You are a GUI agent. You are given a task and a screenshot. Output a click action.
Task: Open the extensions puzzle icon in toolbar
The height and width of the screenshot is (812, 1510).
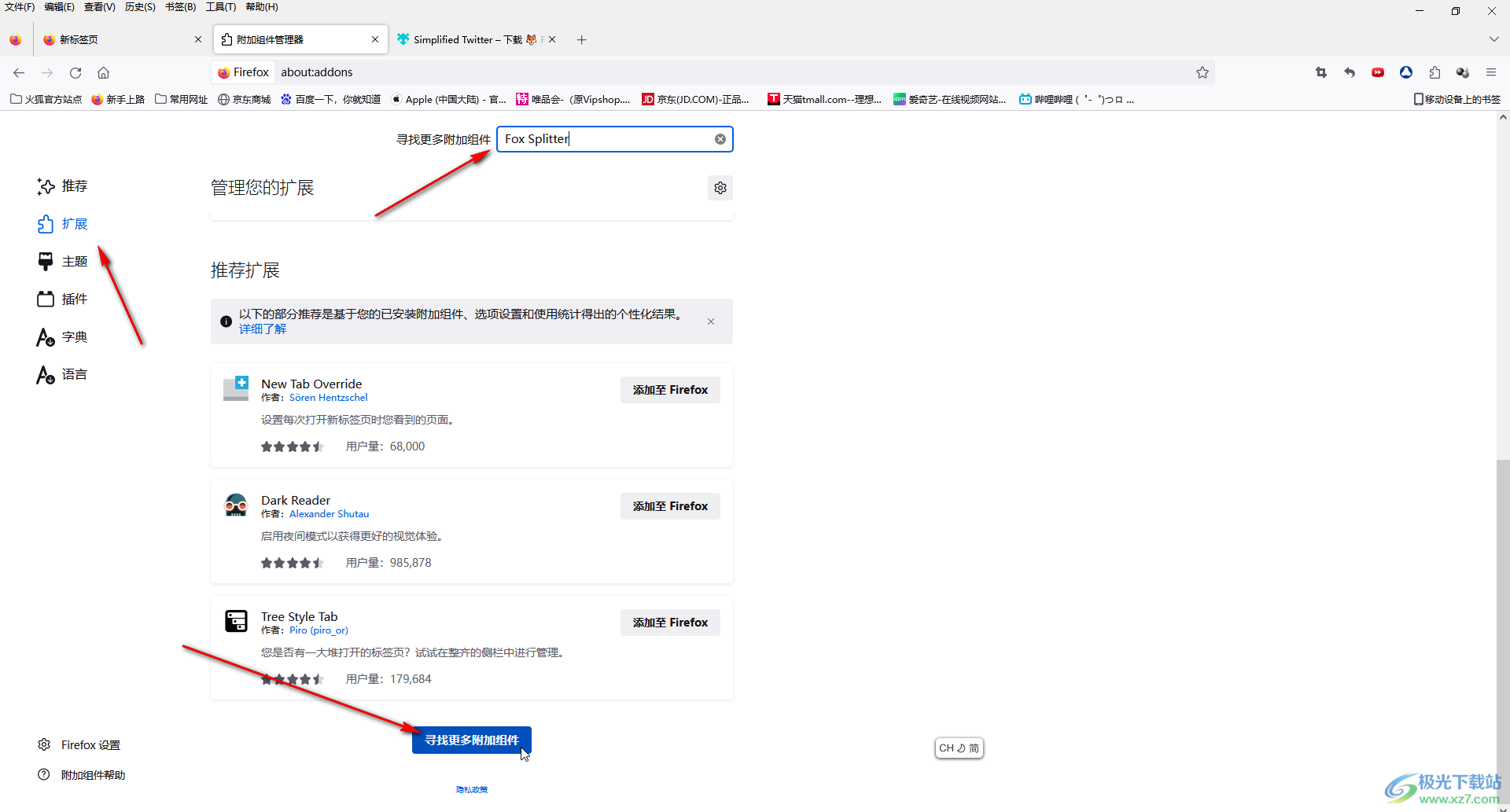coord(1434,72)
